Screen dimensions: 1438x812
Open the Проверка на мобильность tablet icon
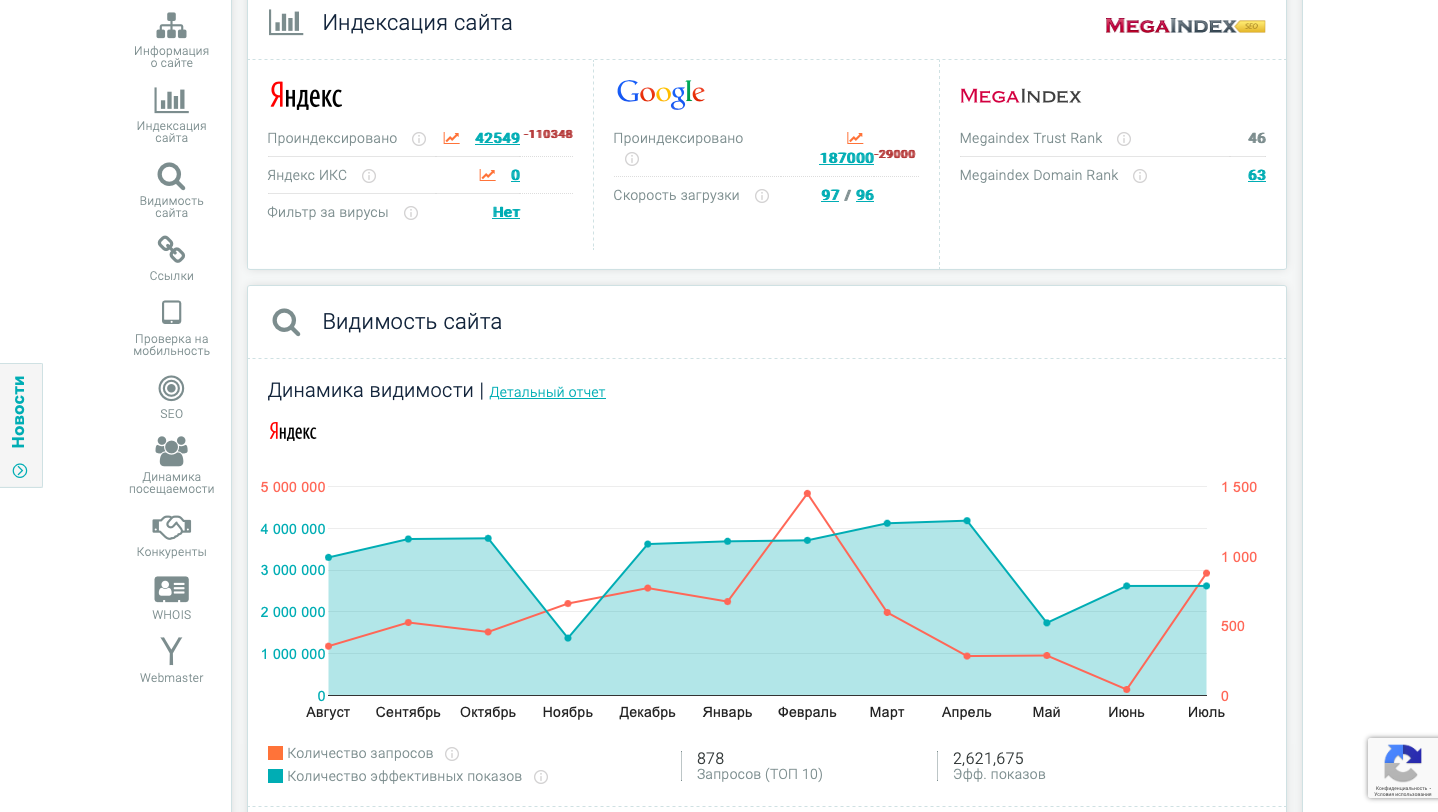171,312
